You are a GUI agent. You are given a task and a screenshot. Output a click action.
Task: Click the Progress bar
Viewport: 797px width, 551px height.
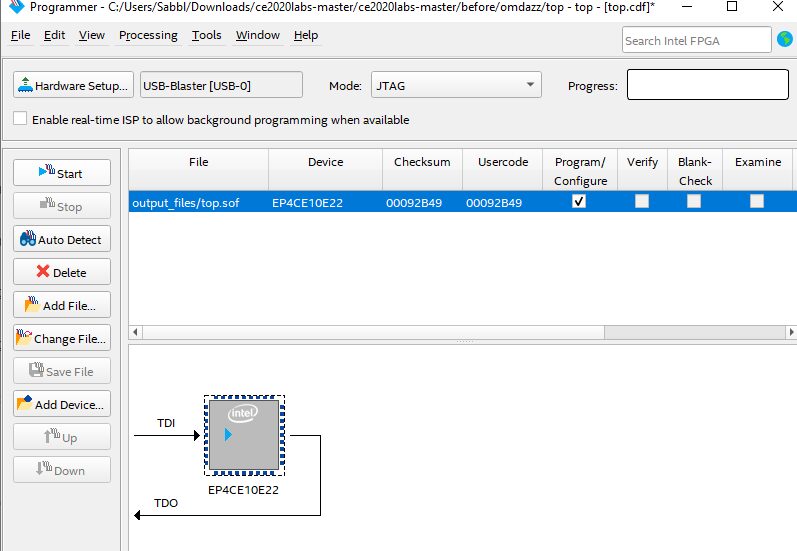click(708, 84)
